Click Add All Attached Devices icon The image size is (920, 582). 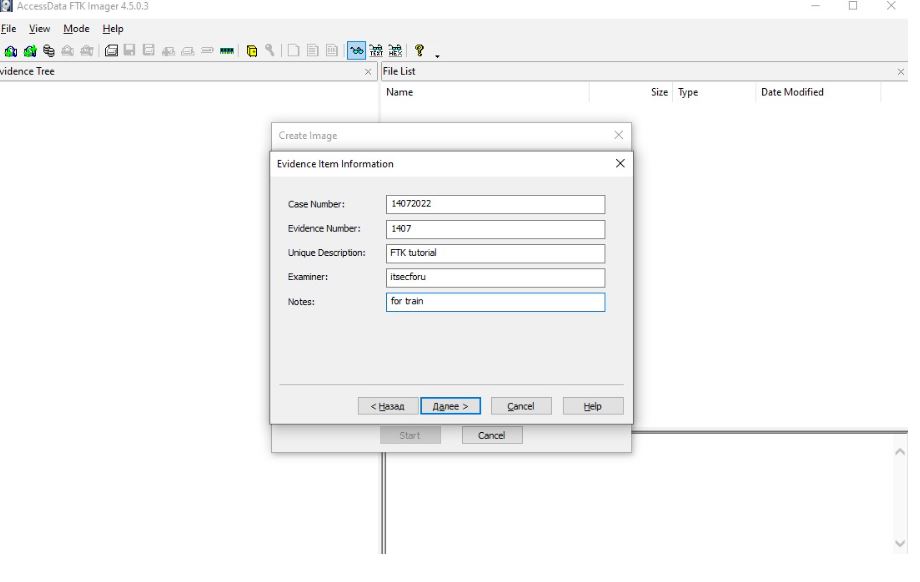click(x=30, y=51)
